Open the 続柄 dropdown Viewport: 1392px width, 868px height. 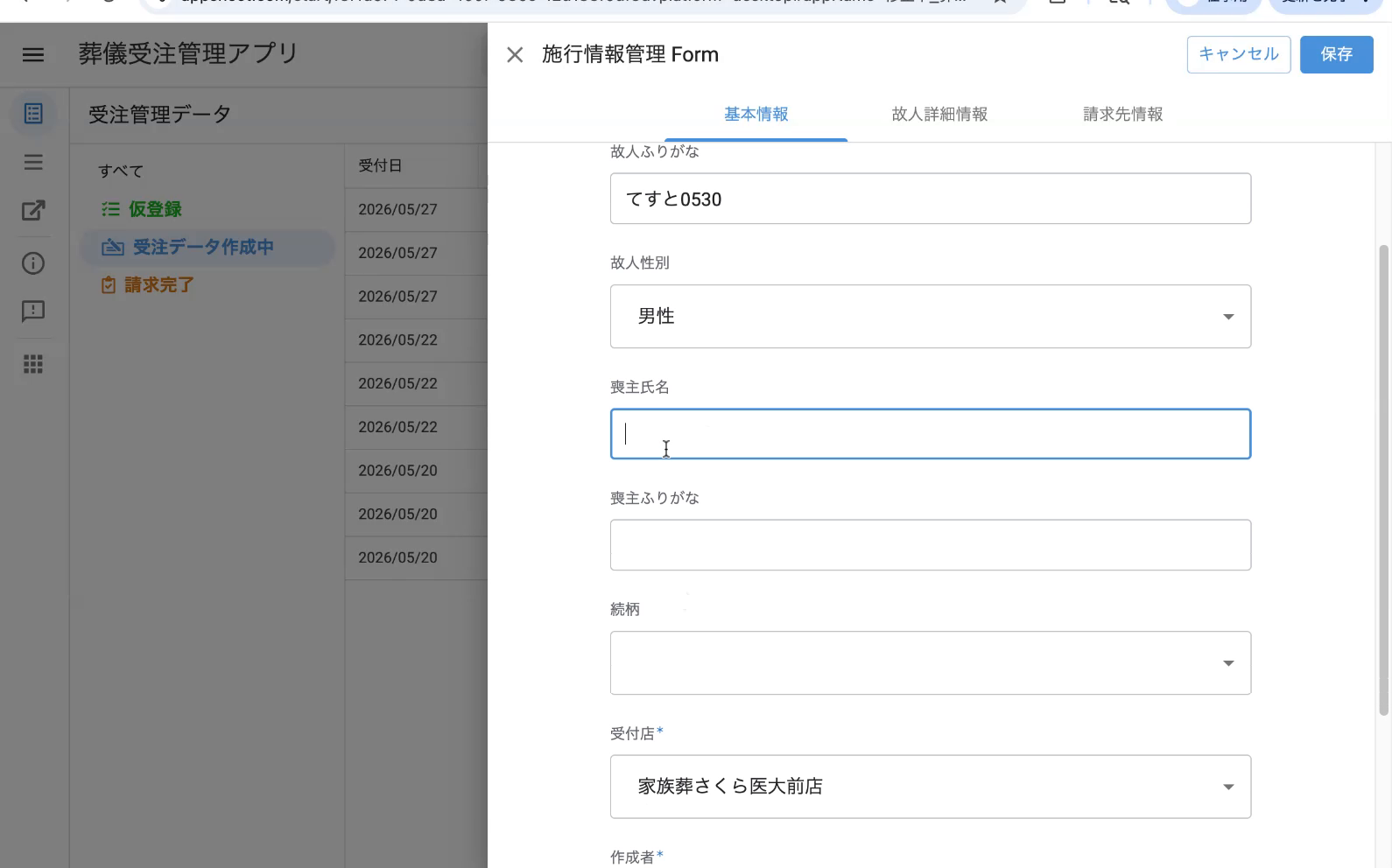[x=931, y=663]
